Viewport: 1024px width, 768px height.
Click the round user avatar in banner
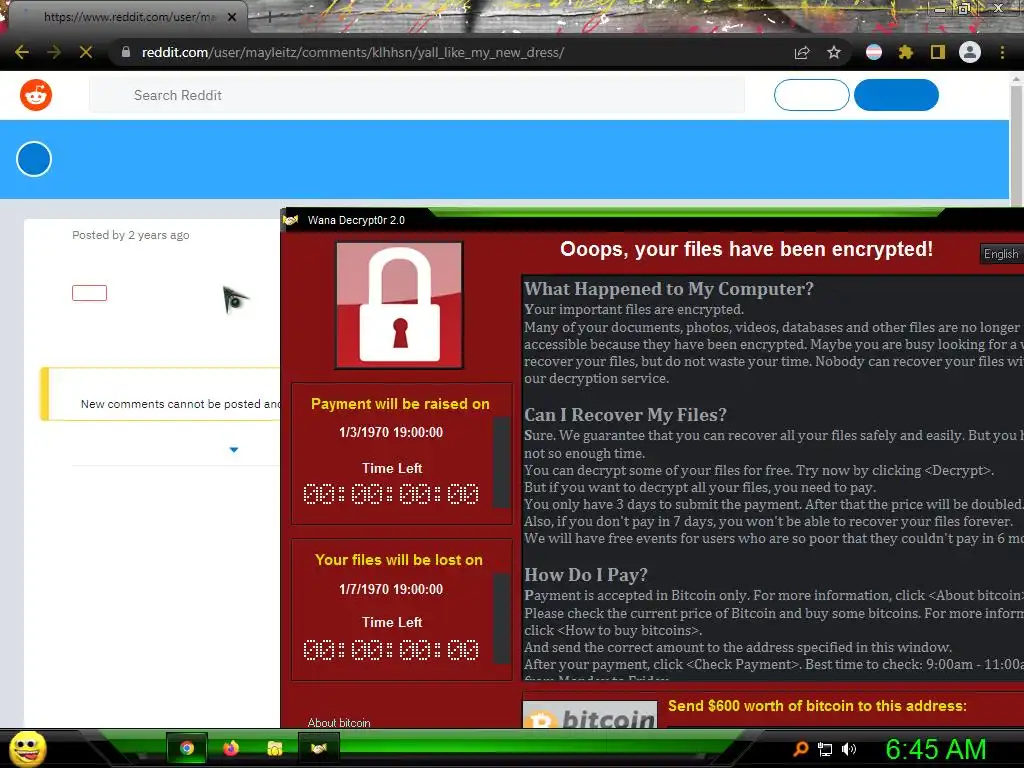[x=34, y=159]
